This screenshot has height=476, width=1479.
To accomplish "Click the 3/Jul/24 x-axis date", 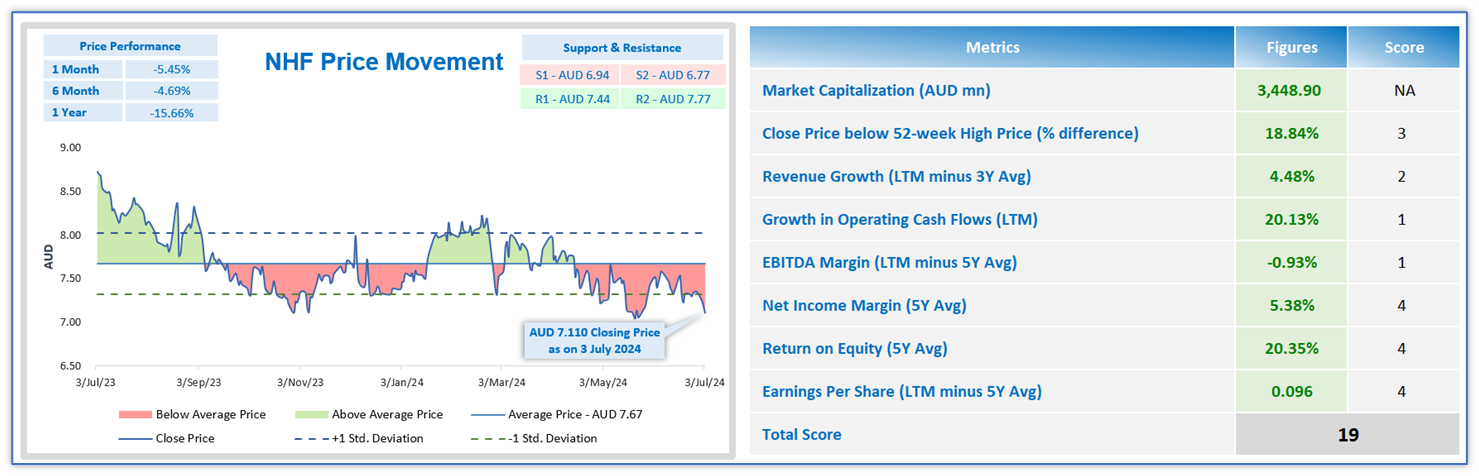I will point(705,382).
